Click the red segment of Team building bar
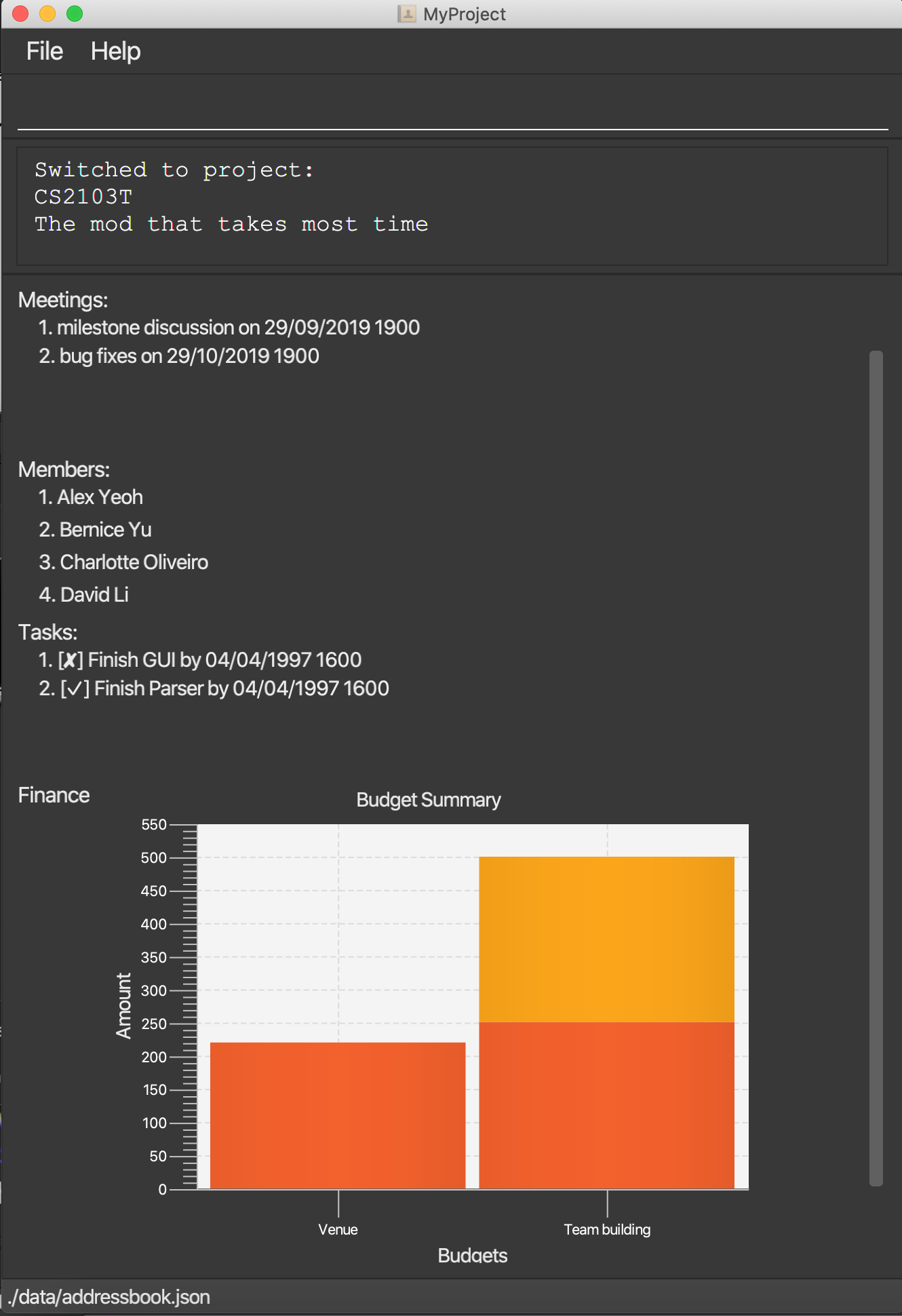Screen dimensions: 902x1316 [607, 1105]
